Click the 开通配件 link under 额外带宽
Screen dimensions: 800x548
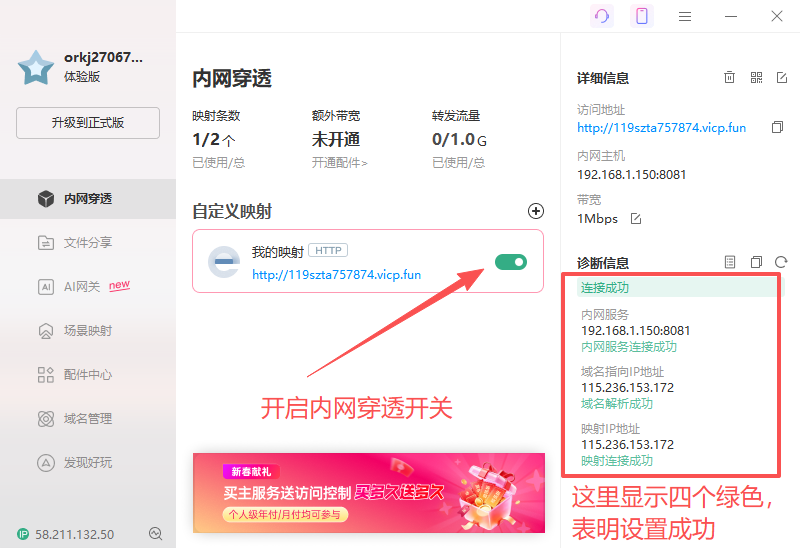tap(339, 162)
